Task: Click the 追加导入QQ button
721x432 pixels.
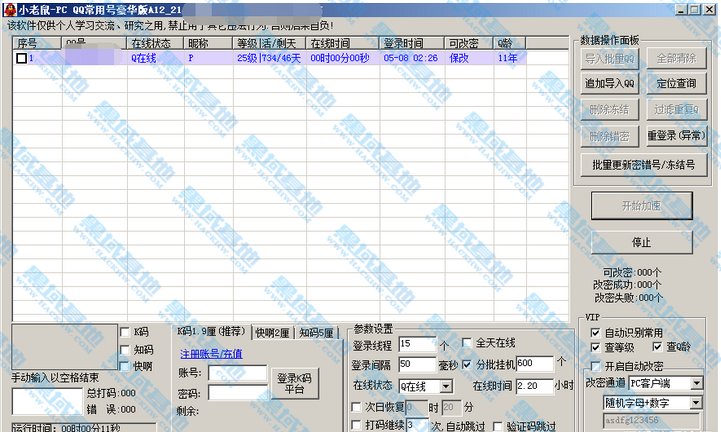Action: click(x=610, y=83)
